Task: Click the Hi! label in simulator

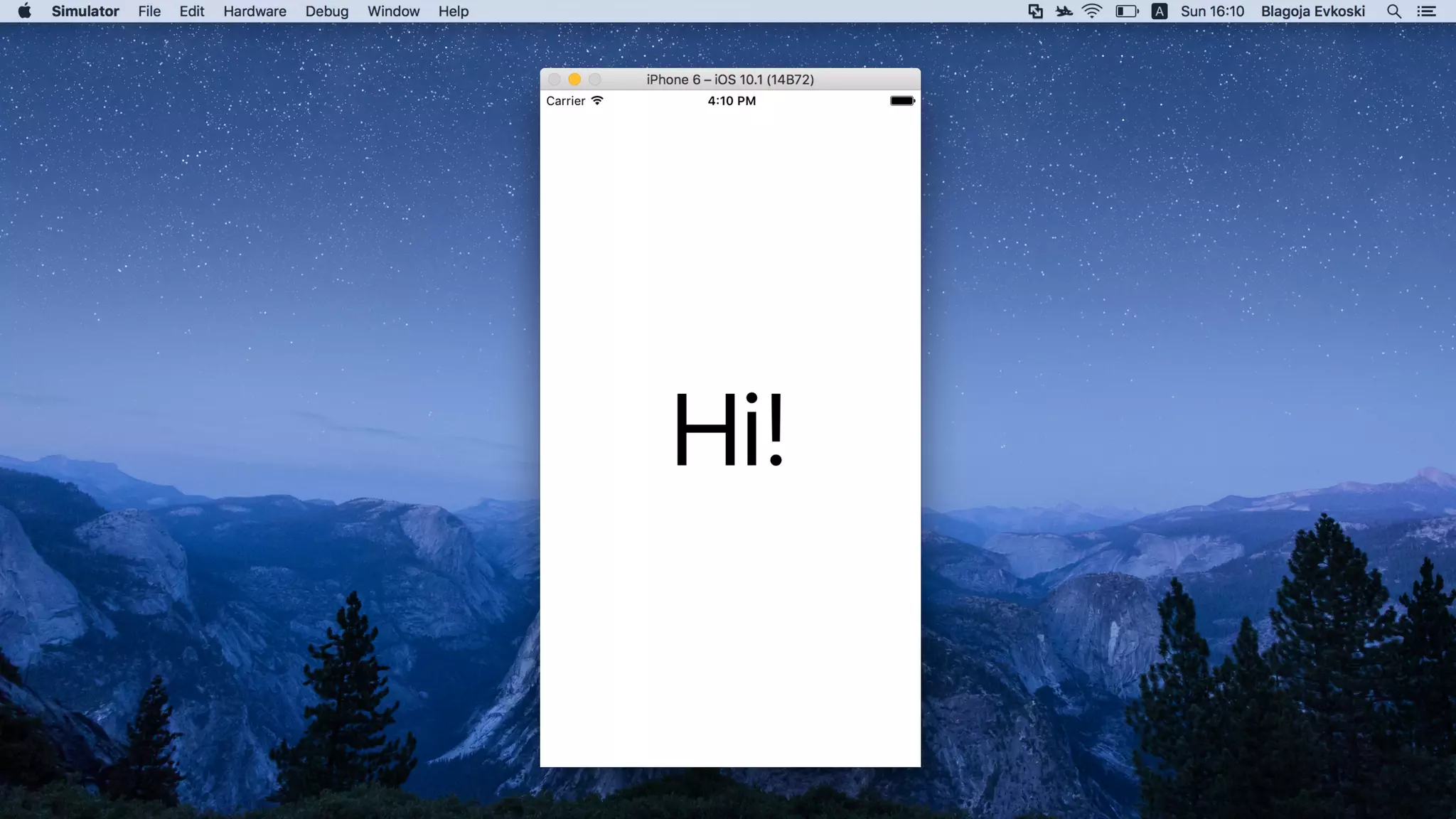Action: tap(729, 429)
